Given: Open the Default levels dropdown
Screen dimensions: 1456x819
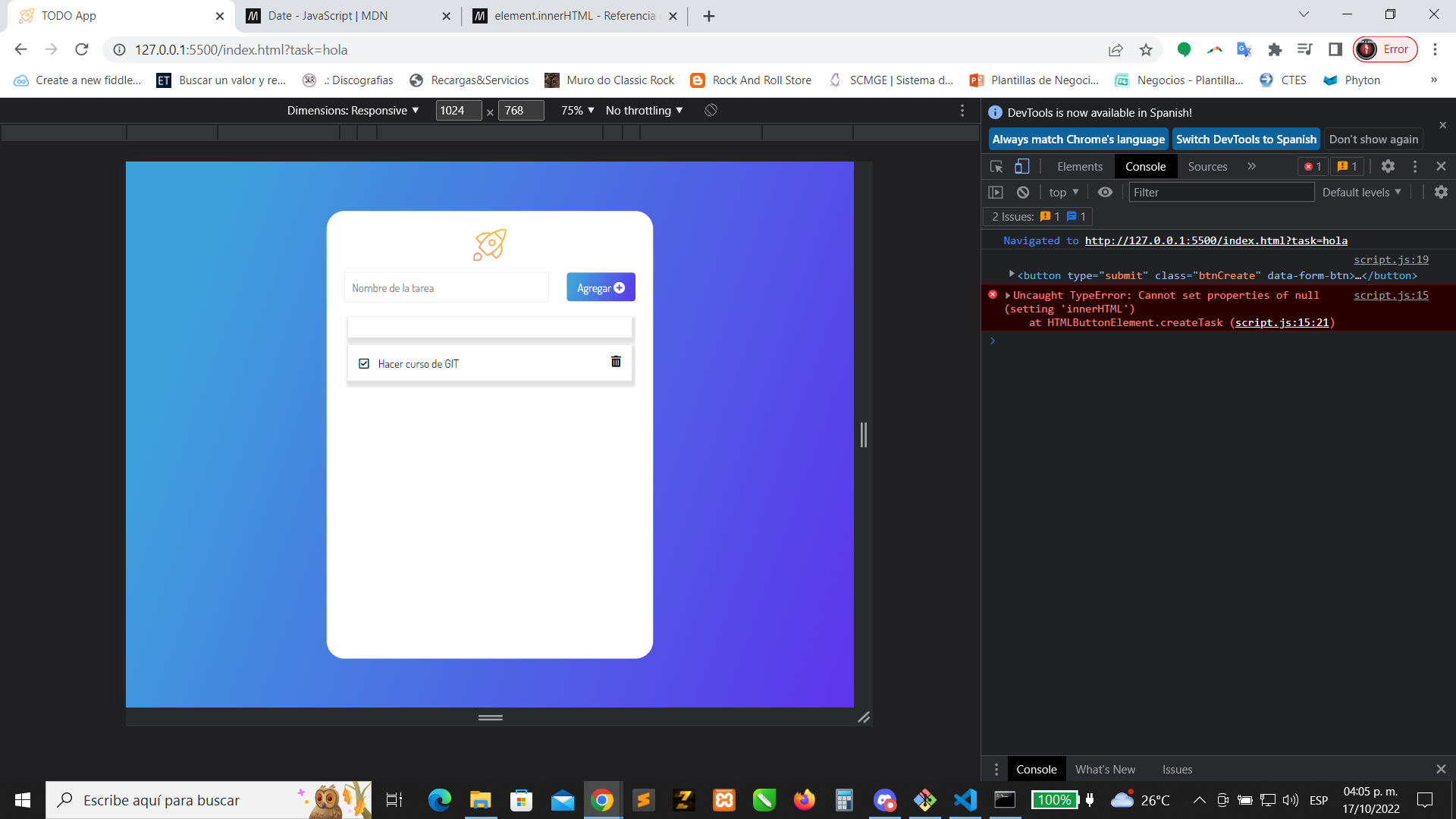Looking at the screenshot, I should click(1362, 193).
